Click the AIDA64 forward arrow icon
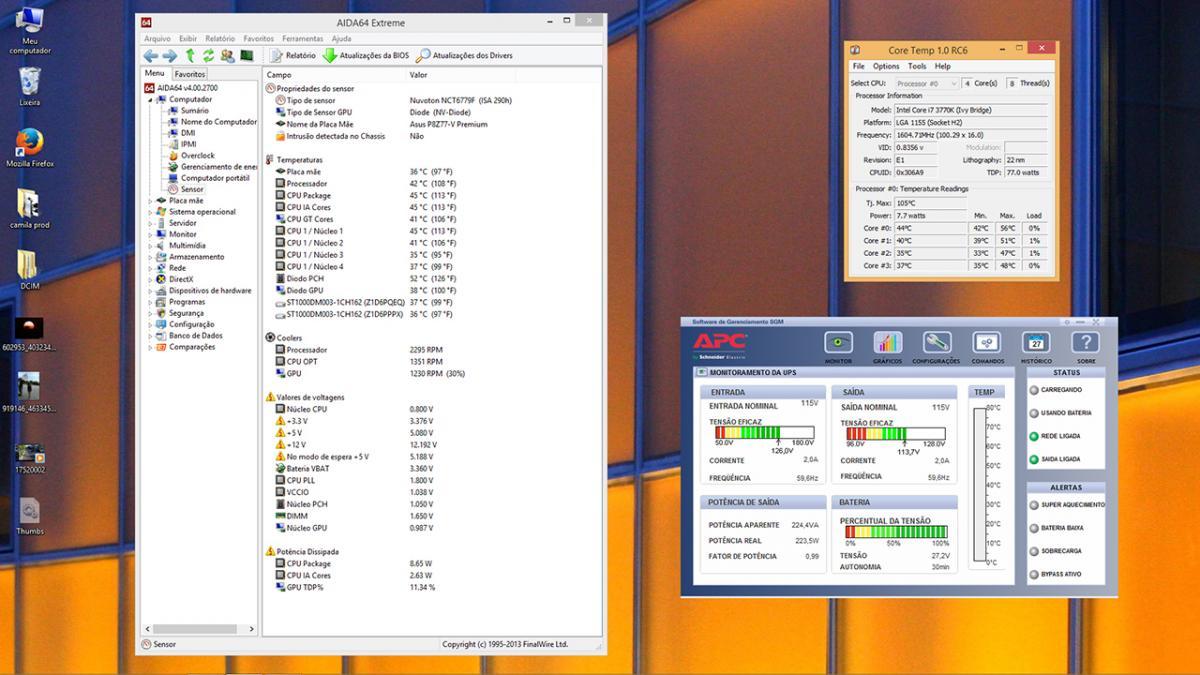 pos(170,56)
